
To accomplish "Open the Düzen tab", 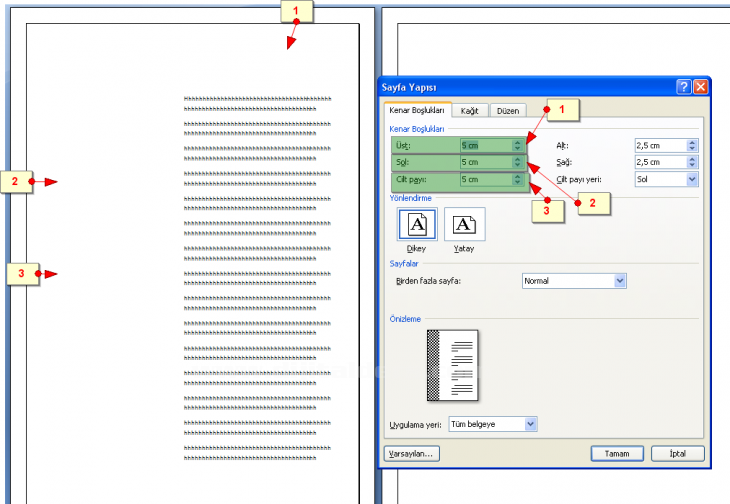I will (507, 111).
